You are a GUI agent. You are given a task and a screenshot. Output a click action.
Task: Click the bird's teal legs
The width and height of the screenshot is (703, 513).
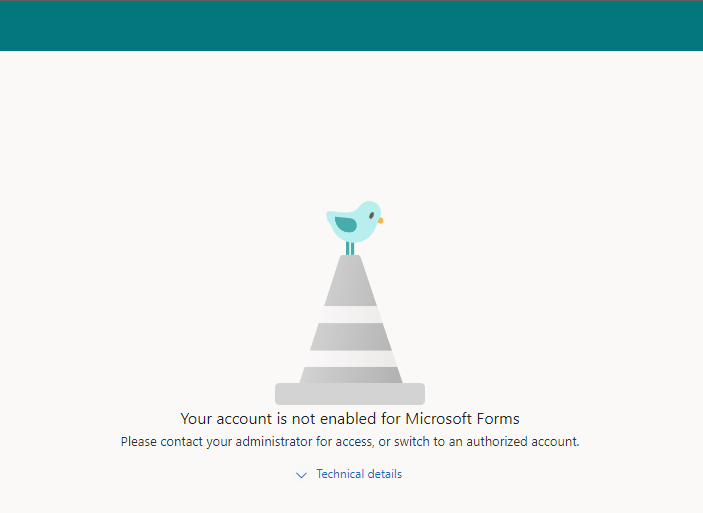click(x=350, y=247)
